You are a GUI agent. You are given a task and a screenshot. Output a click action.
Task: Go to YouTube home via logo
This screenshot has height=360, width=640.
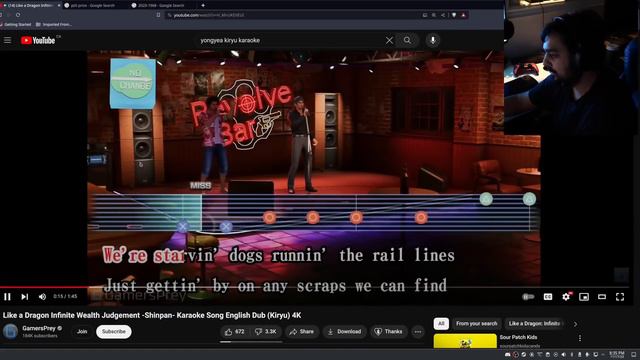[38, 40]
